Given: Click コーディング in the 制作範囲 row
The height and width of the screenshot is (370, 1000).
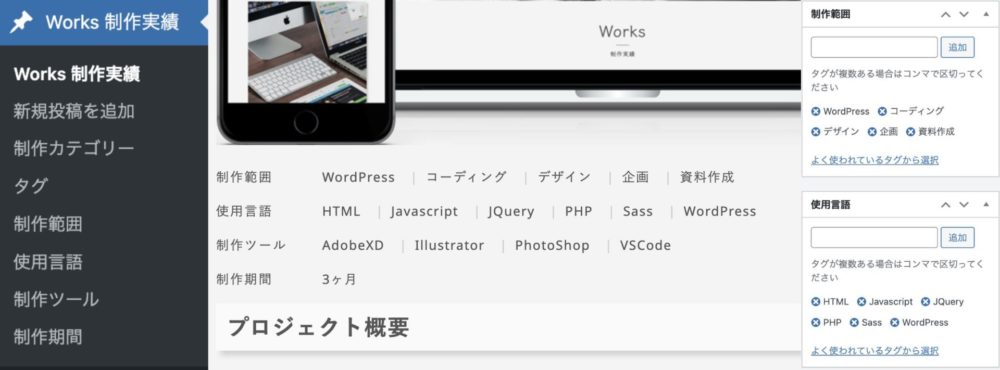Looking at the screenshot, I should point(466,177).
